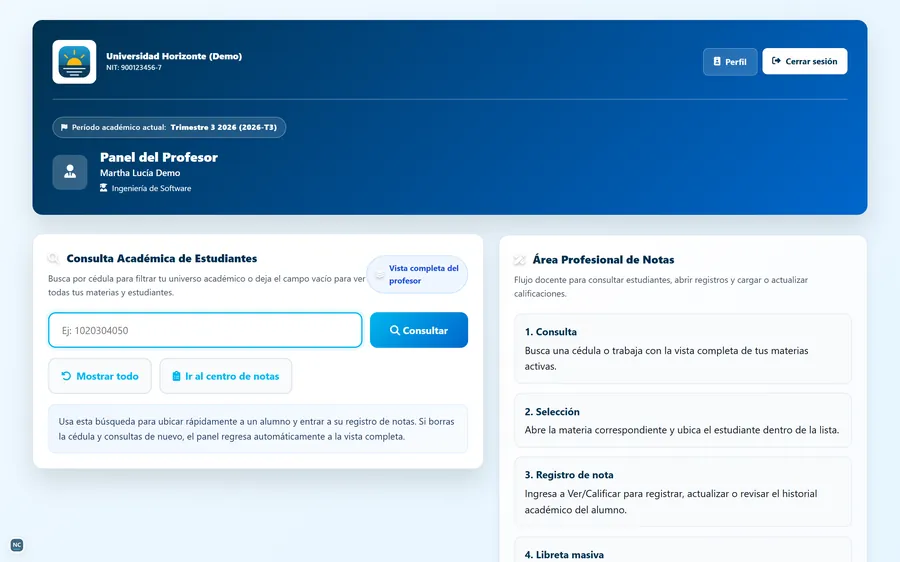Click the name Martha Lucía Demo
This screenshot has width=900, height=562.
point(140,173)
